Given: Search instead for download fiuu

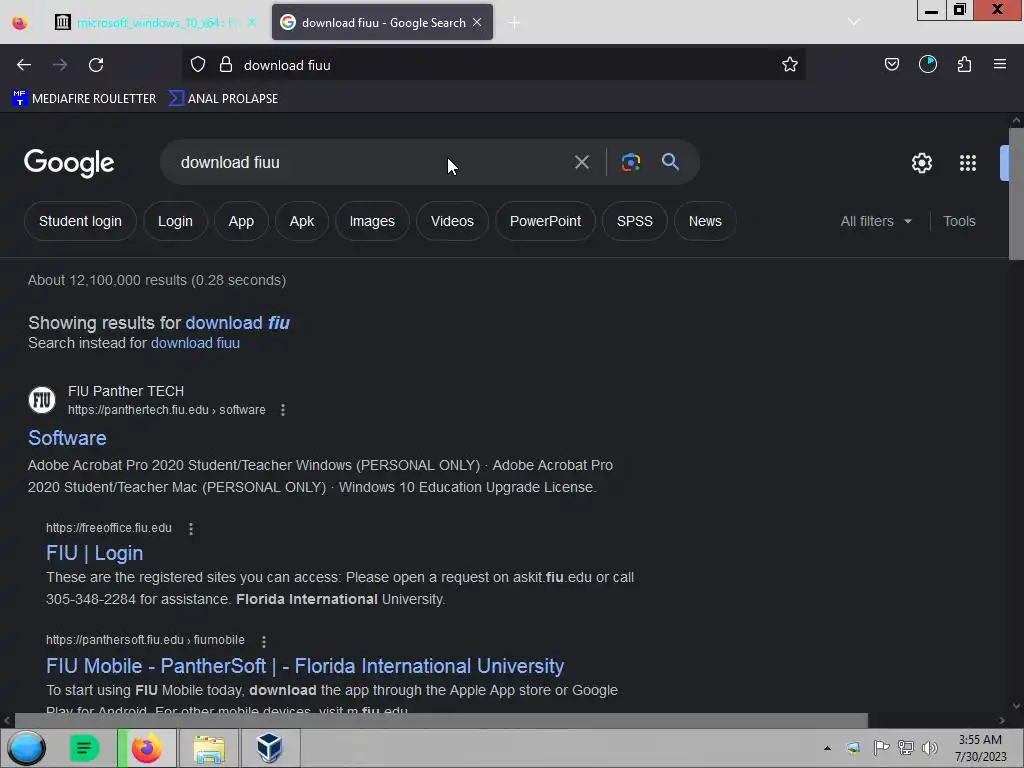Looking at the screenshot, I should [x=195, y=343].
